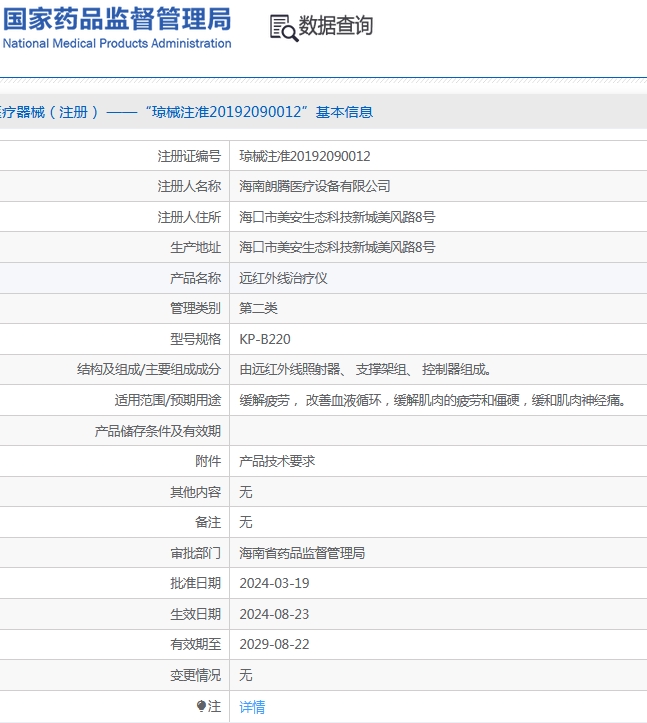
Task: Click the page heading 基本信息 title
Action: (x=344, y=112)
